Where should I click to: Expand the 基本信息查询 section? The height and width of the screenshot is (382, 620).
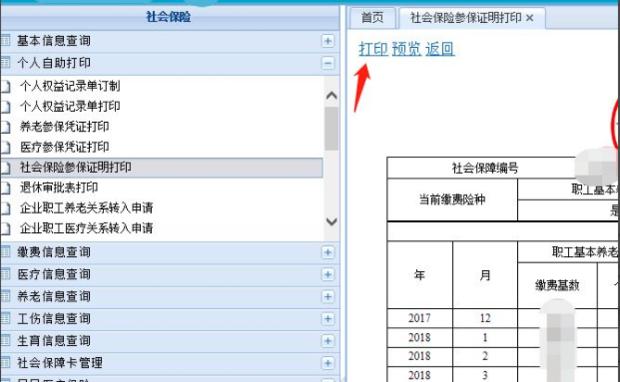click(x=328, y=41)
